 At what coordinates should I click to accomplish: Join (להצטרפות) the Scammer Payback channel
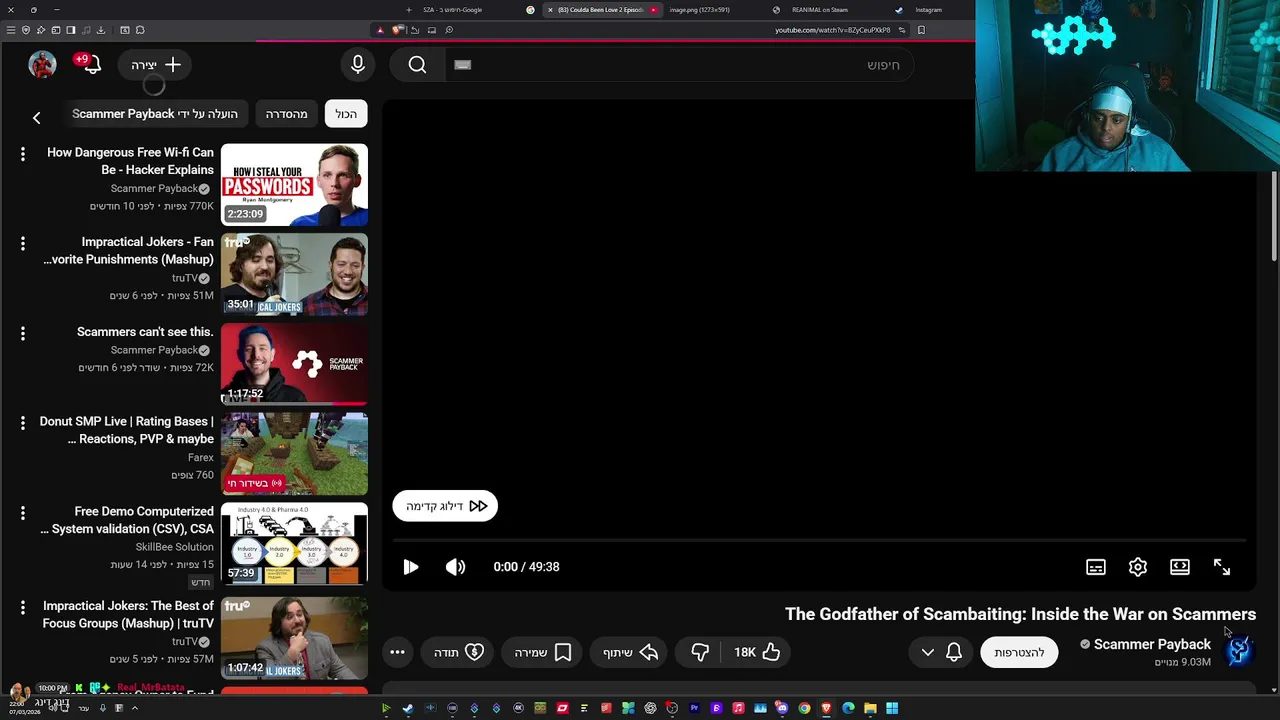(x=1019, y=652)
